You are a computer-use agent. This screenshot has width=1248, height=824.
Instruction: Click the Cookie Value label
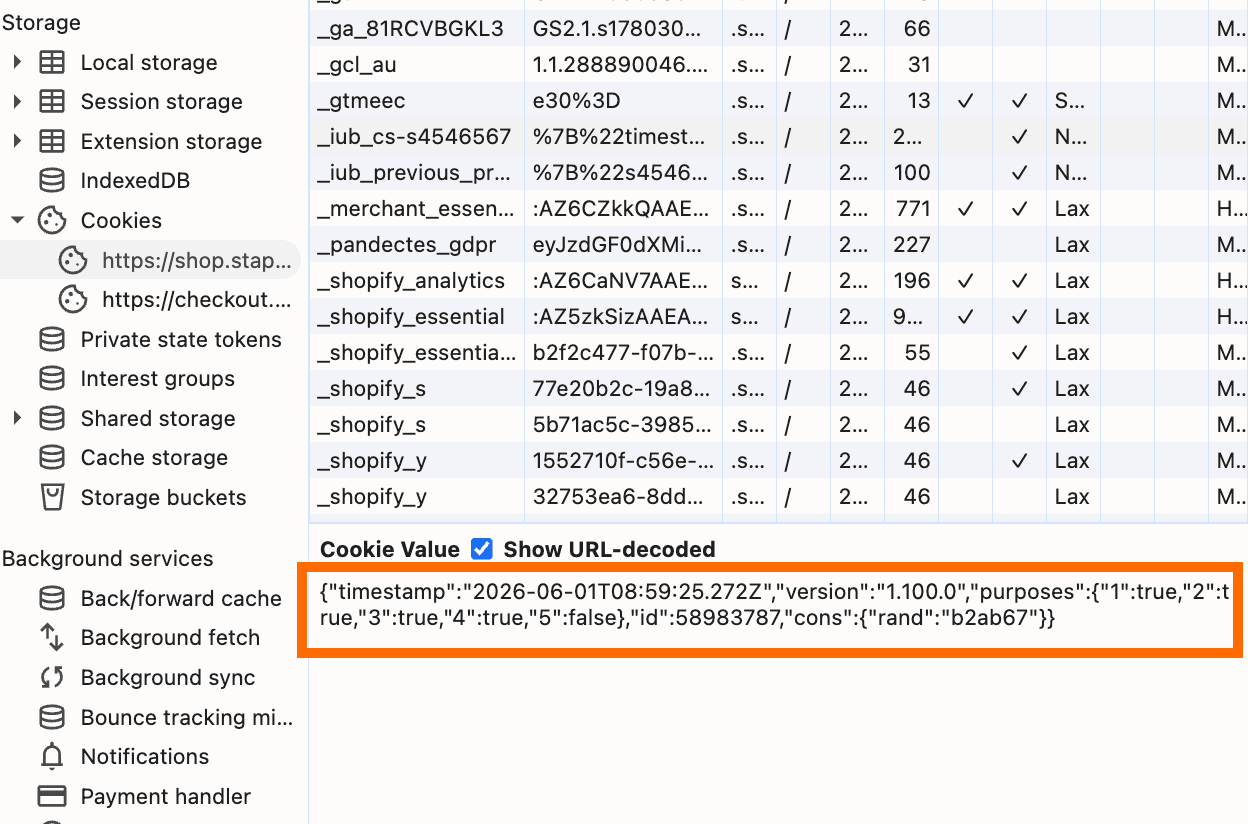click(390, 549)
